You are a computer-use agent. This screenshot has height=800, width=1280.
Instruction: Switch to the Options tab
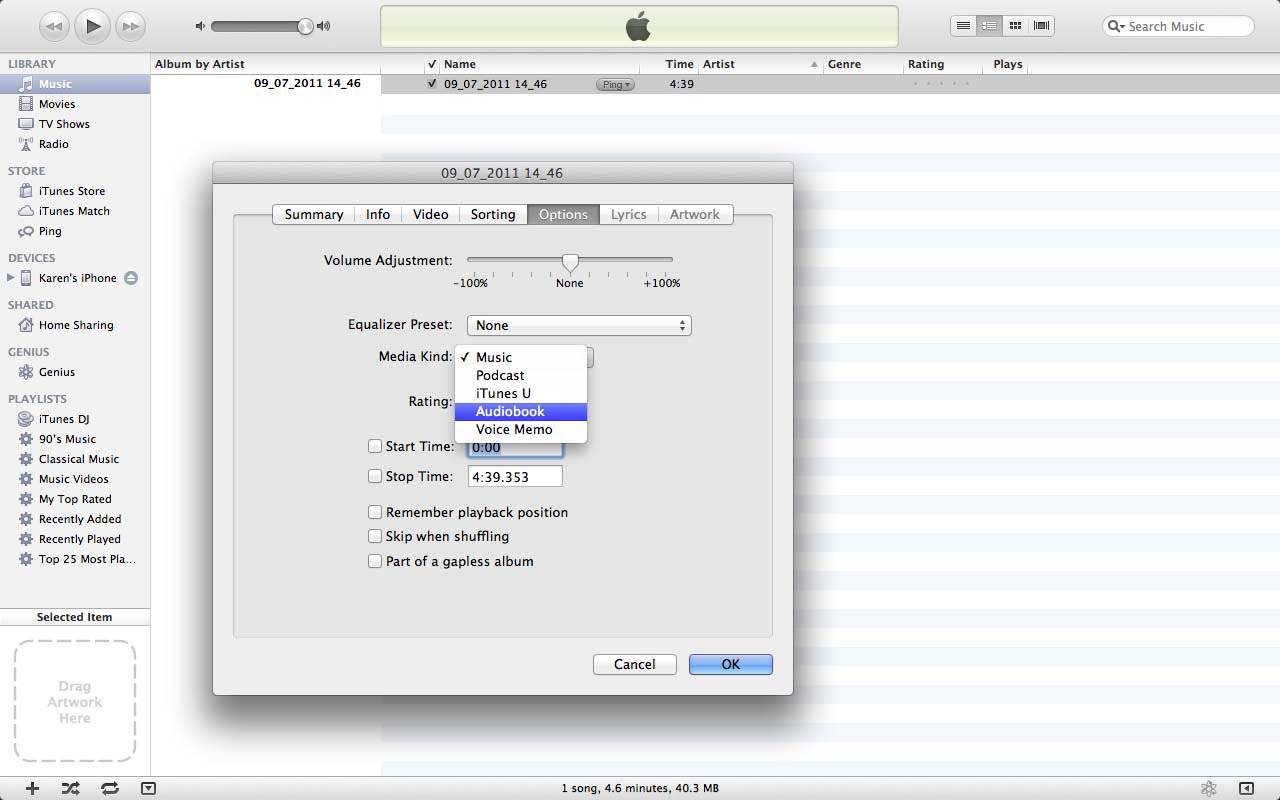[563, 214]
